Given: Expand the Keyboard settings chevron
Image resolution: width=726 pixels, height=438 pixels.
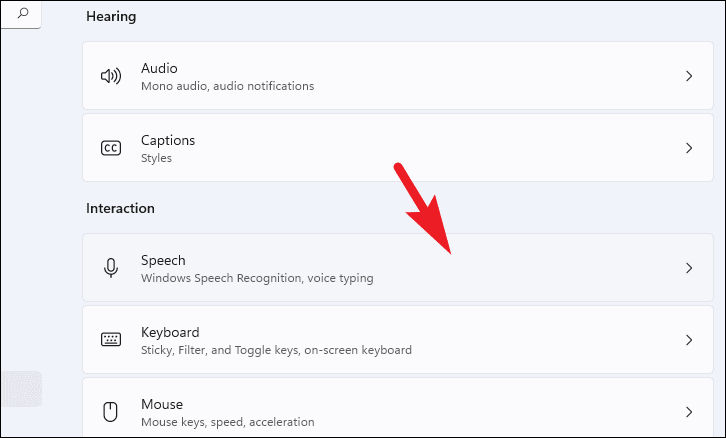Looking at the screenshot, I should click(688, 340).
